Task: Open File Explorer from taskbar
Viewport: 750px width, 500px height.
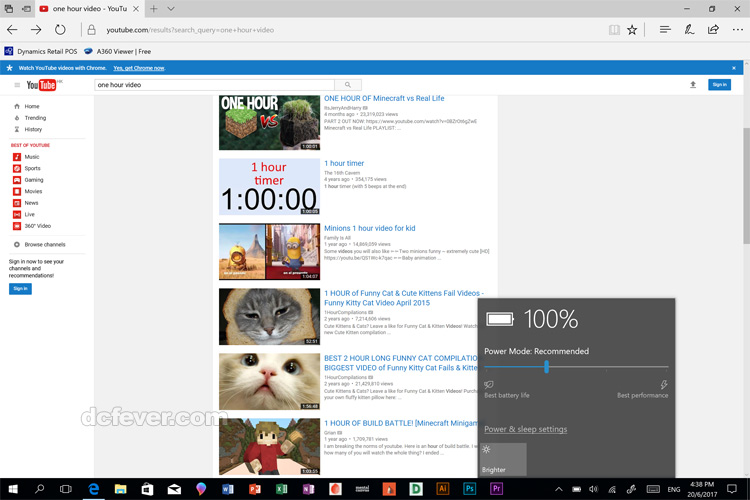Action: pos(120,489)
